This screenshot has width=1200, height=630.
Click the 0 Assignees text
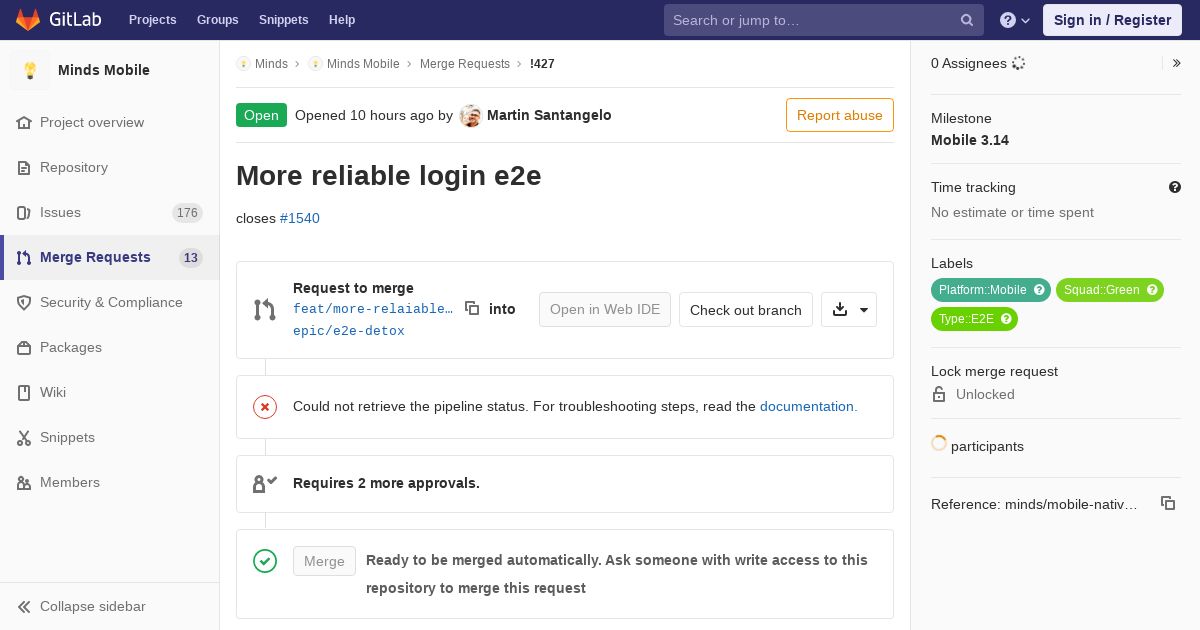click(x=969, y=63)
